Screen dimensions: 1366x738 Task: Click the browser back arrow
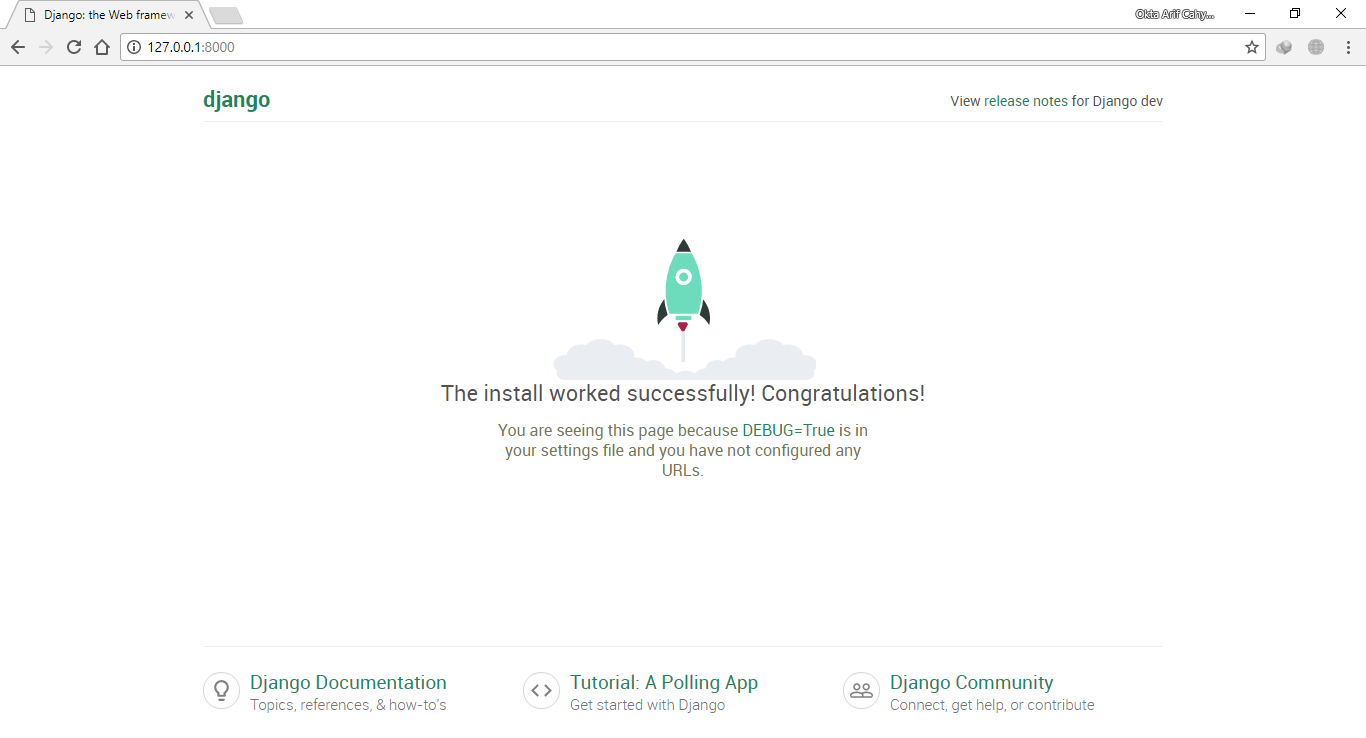point(18,47)
